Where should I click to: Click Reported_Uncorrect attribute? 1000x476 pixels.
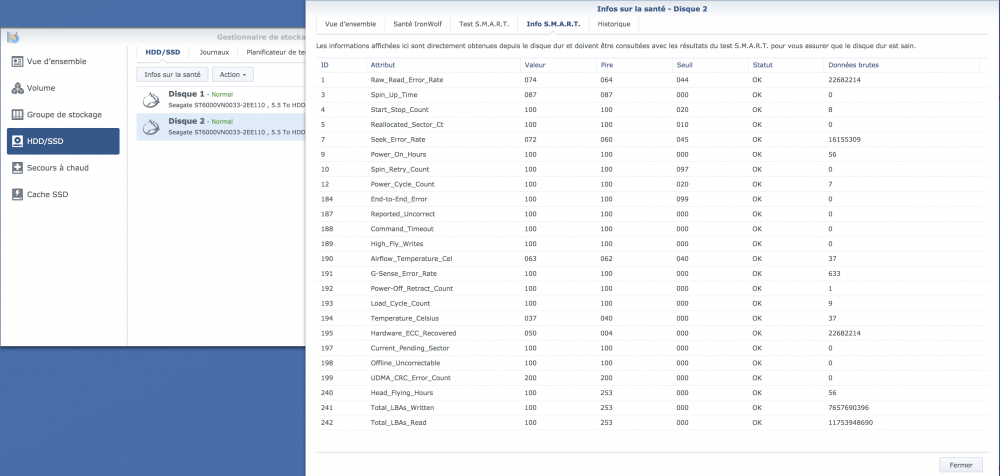coord(402,214)
